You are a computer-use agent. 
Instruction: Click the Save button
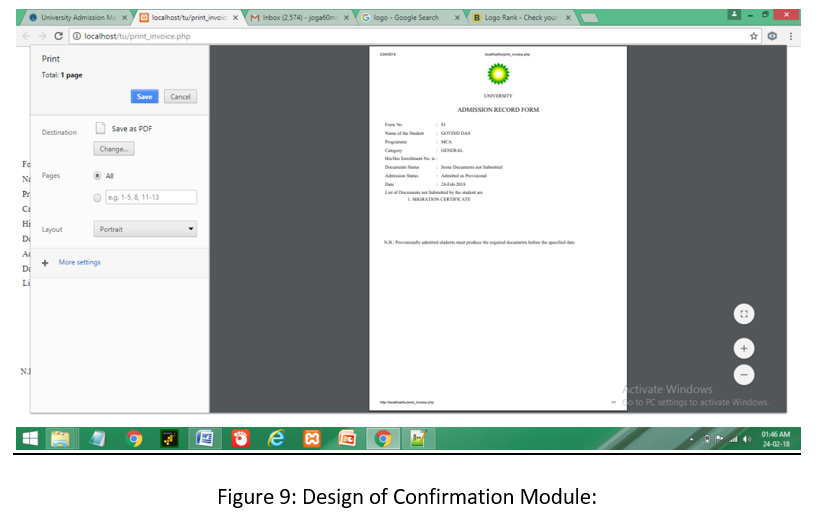pos(144,97)
